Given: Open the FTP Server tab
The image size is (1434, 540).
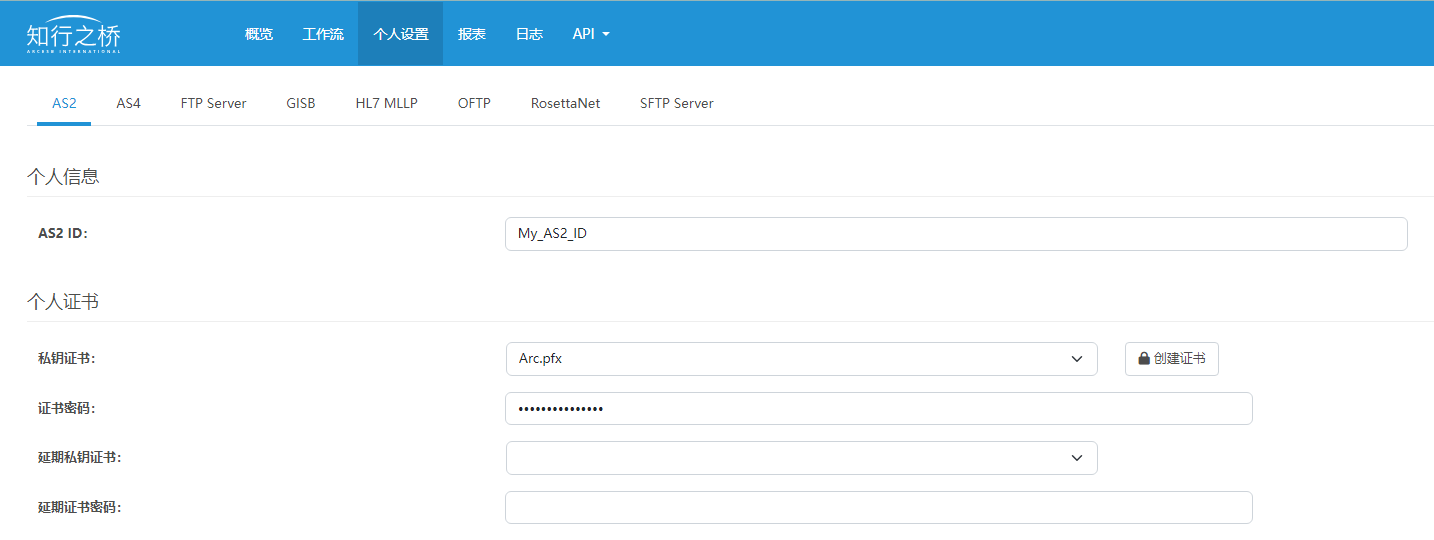Looking at the screenshot, I should click(213, 103).
